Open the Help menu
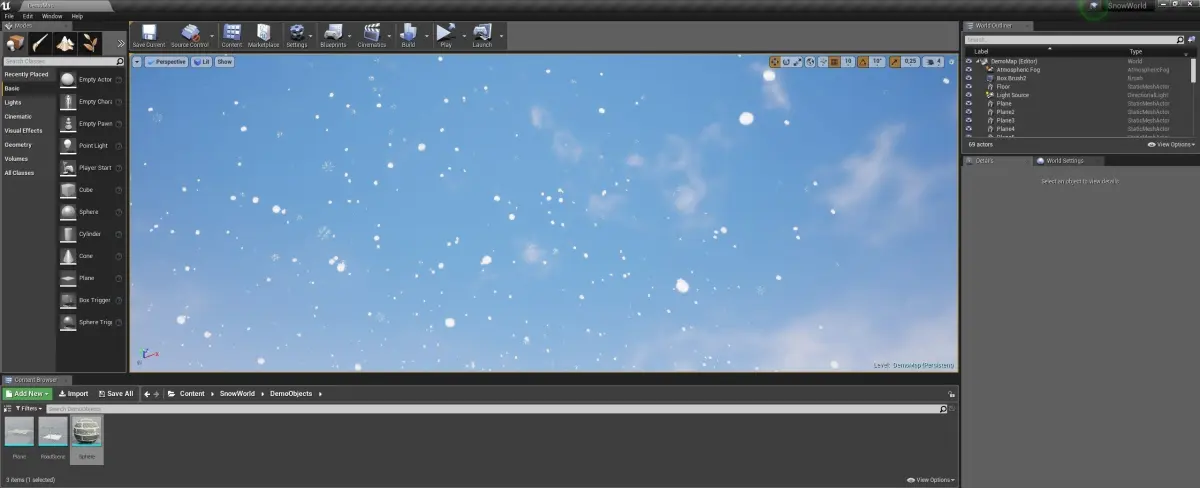The width and height of the screenshot is (1200, 488). [77, 16]
